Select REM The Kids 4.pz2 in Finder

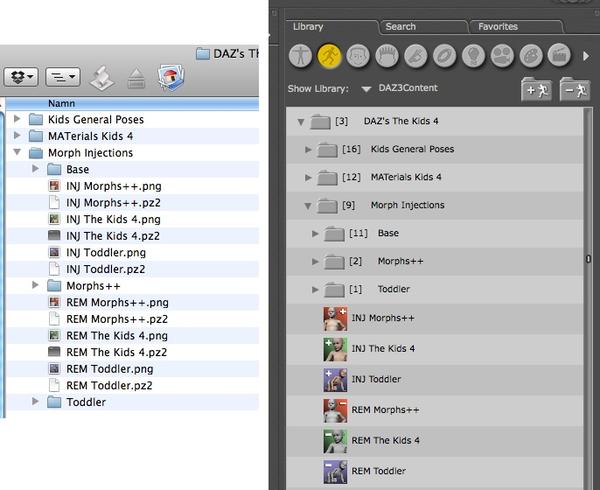click(x=116, y=352)
